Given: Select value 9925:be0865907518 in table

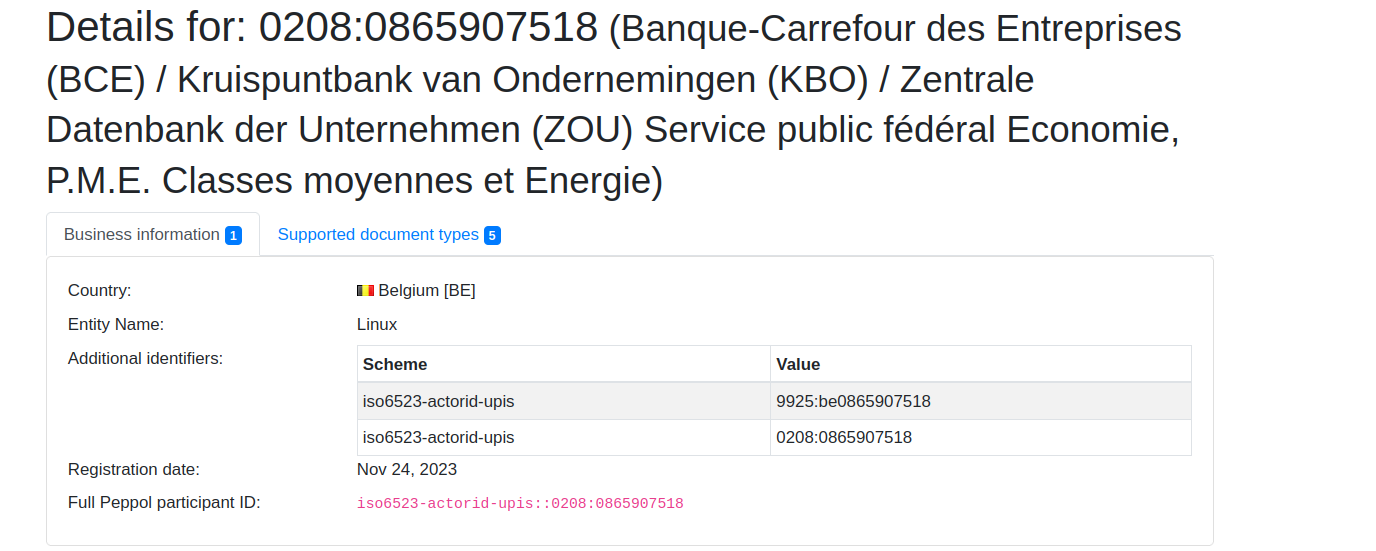Looking at the screenshot, I should click(853, 402).
